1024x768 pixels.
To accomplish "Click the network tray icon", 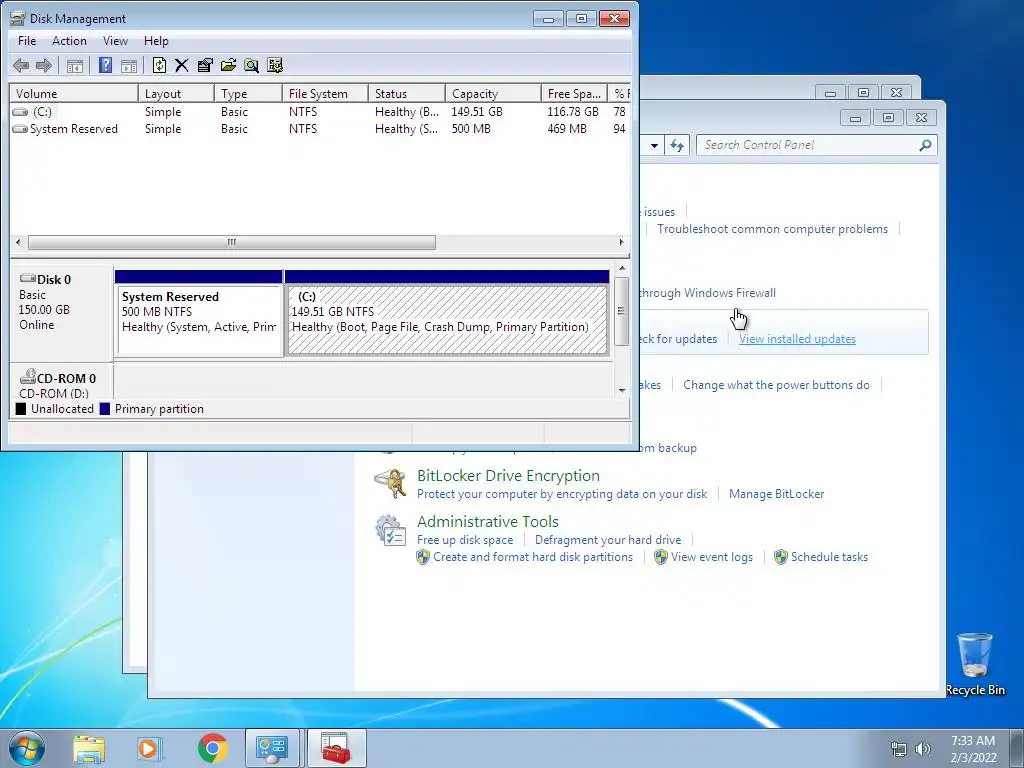I will click(899, 749).
